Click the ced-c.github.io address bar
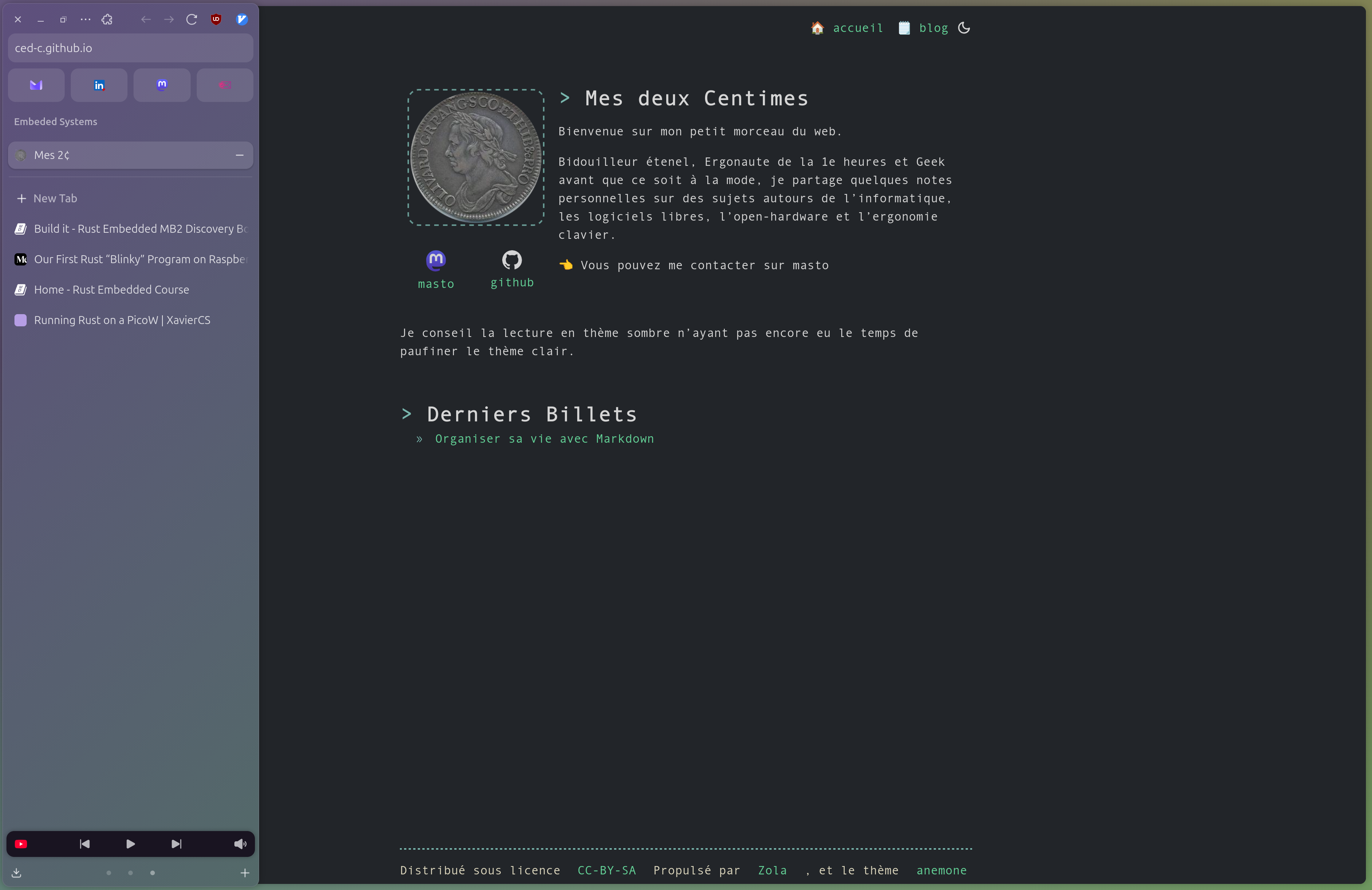1372x890 pixels. pos(130,48)
